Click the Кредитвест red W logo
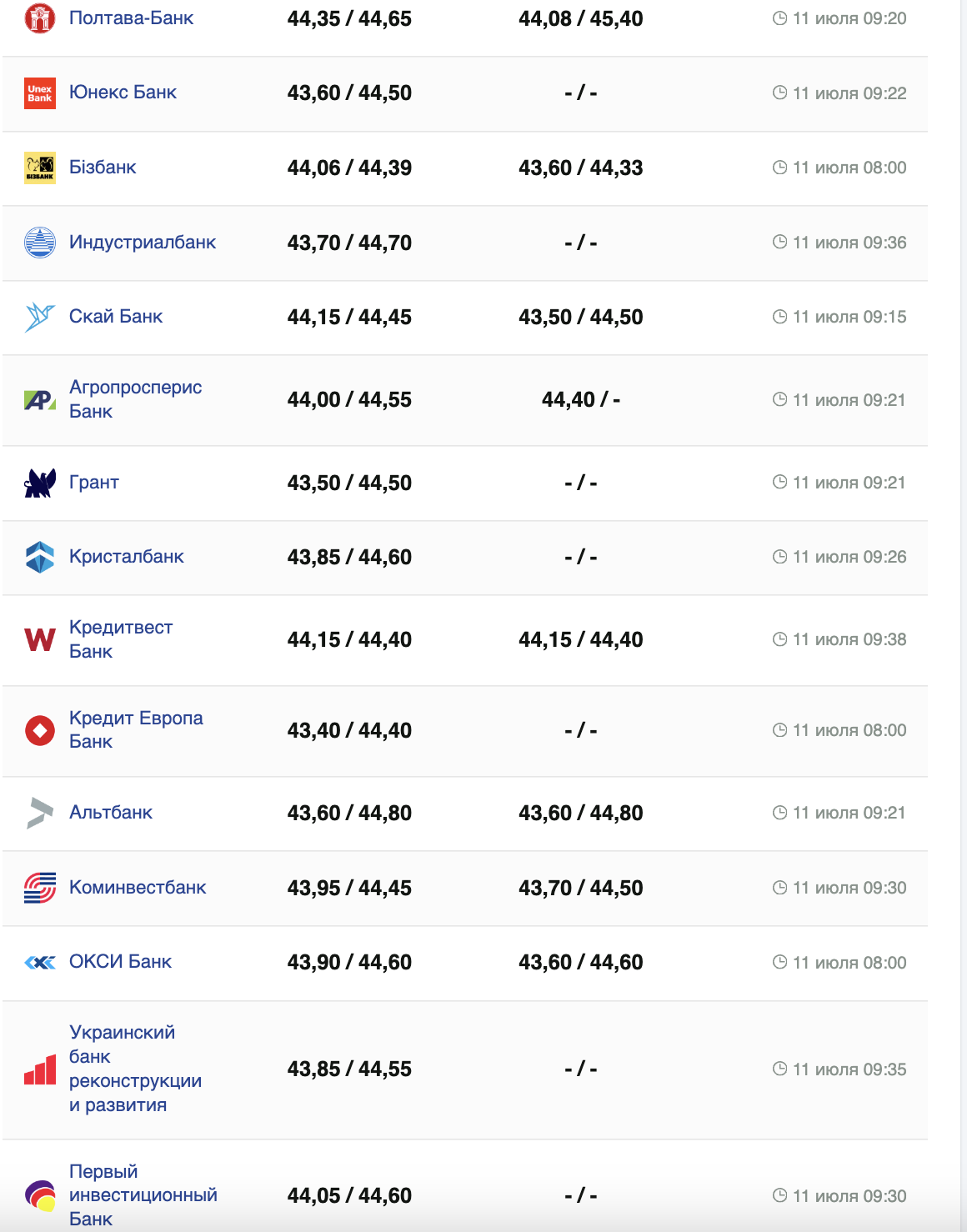The image size is (967, 1232). tap(40, 639)
